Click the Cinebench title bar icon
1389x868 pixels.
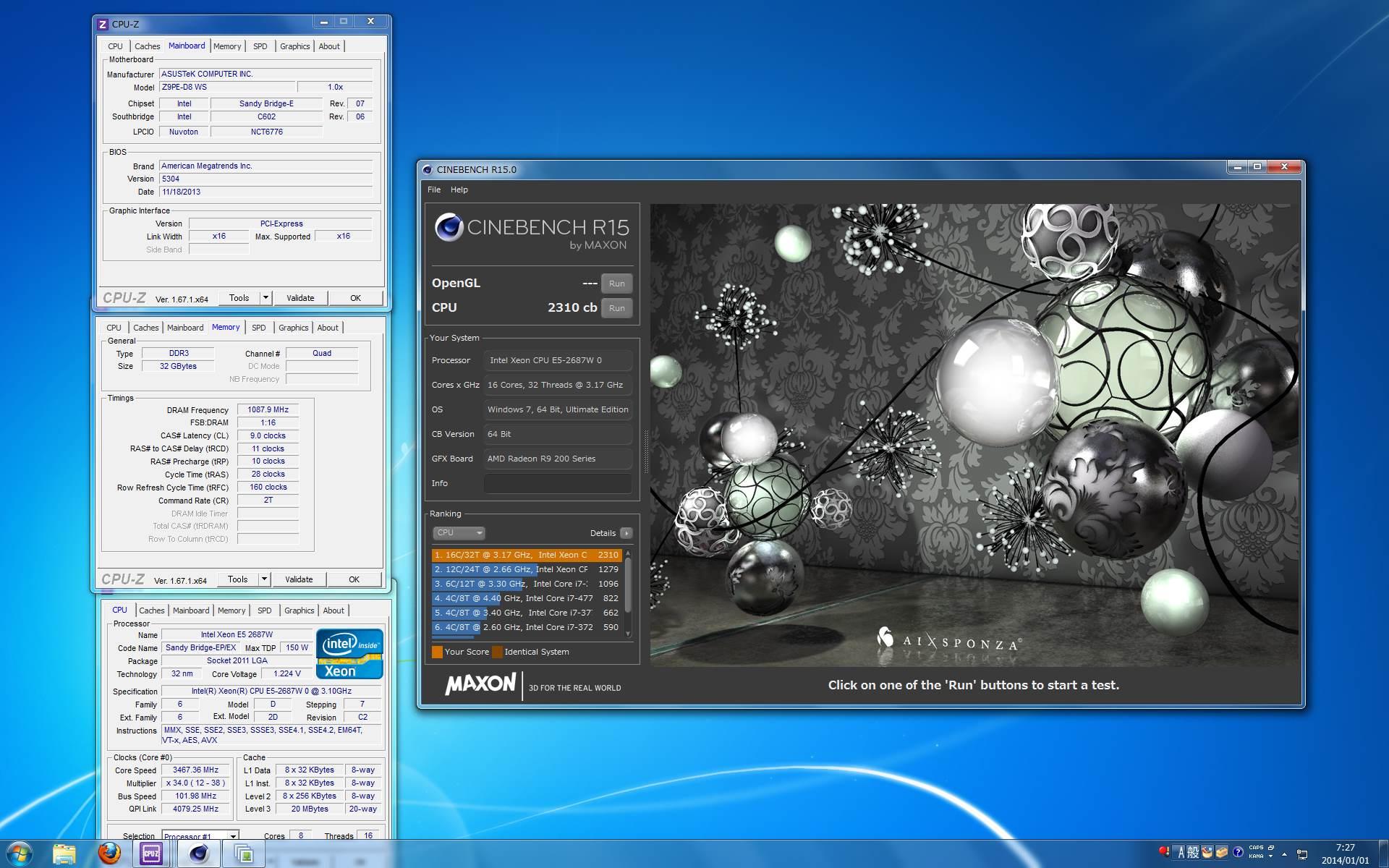(428, 169)
